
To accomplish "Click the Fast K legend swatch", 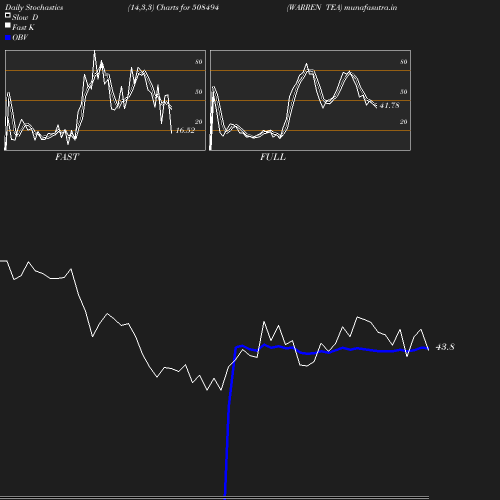I will (x=8, y=25).
